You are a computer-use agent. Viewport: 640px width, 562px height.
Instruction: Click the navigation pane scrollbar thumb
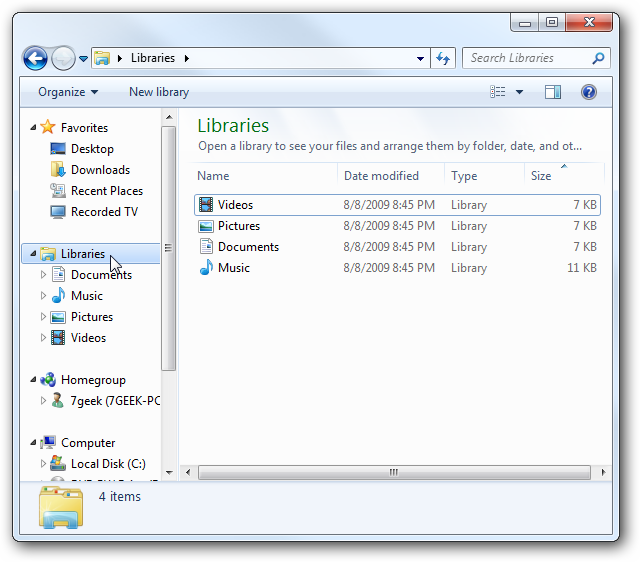point(169,249)
